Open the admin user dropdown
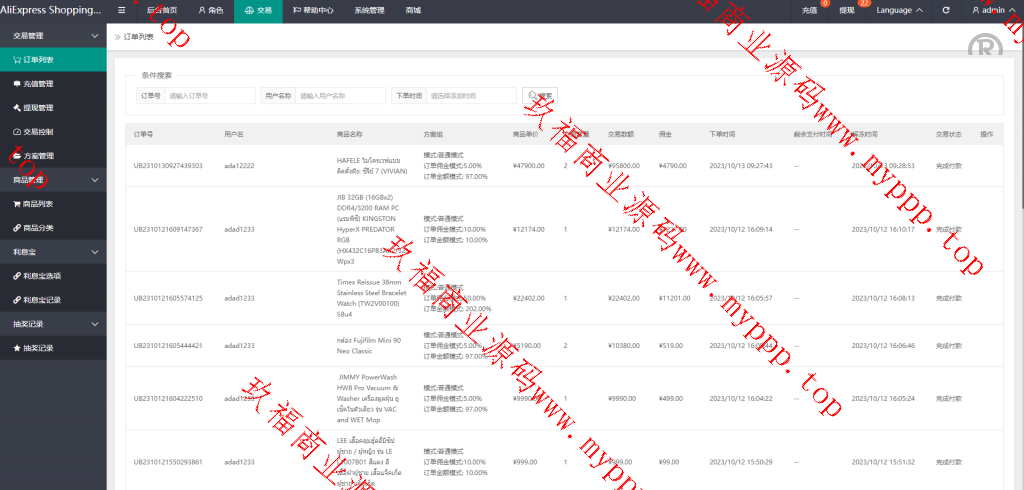Screen dimensions: 1024x490 click(988, 10)
